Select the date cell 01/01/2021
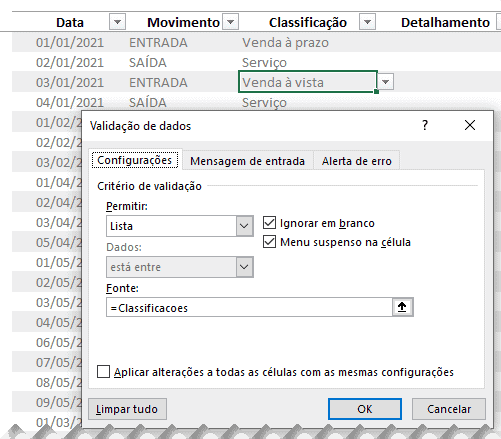Image resolution: width=501 pixels, height=439 pixels. (70, 42)
